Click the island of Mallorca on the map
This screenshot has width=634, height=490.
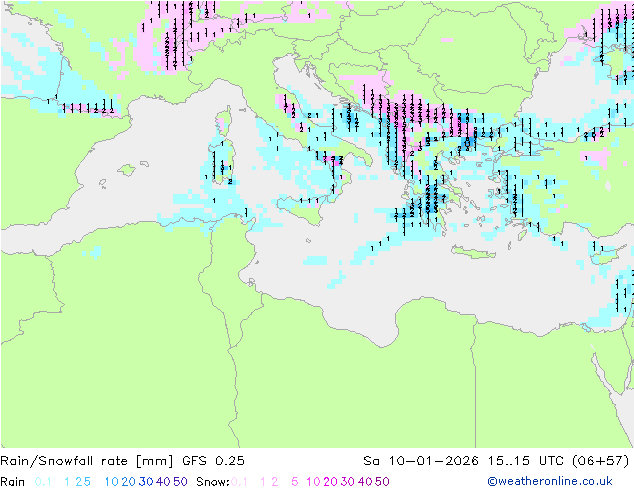pyautogui.click(x=127, y=170)
